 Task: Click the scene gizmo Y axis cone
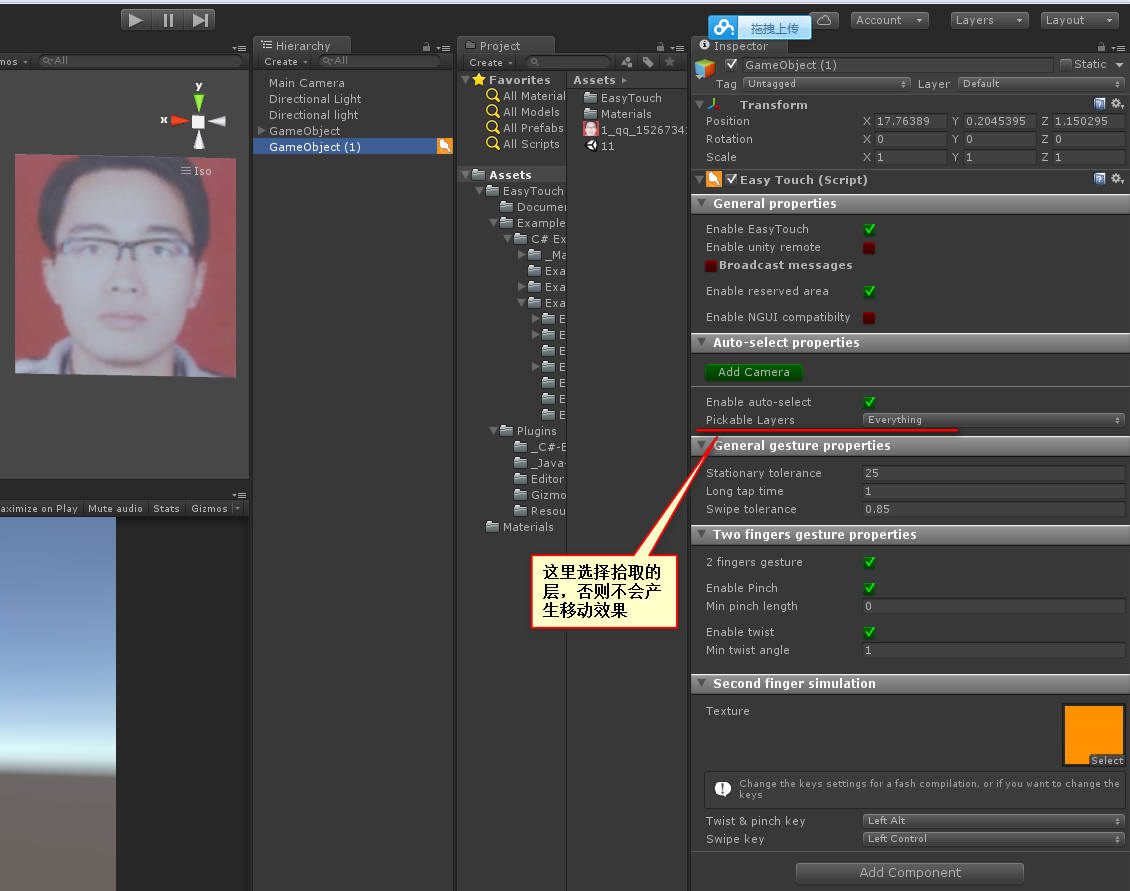(x=199, y=102)
